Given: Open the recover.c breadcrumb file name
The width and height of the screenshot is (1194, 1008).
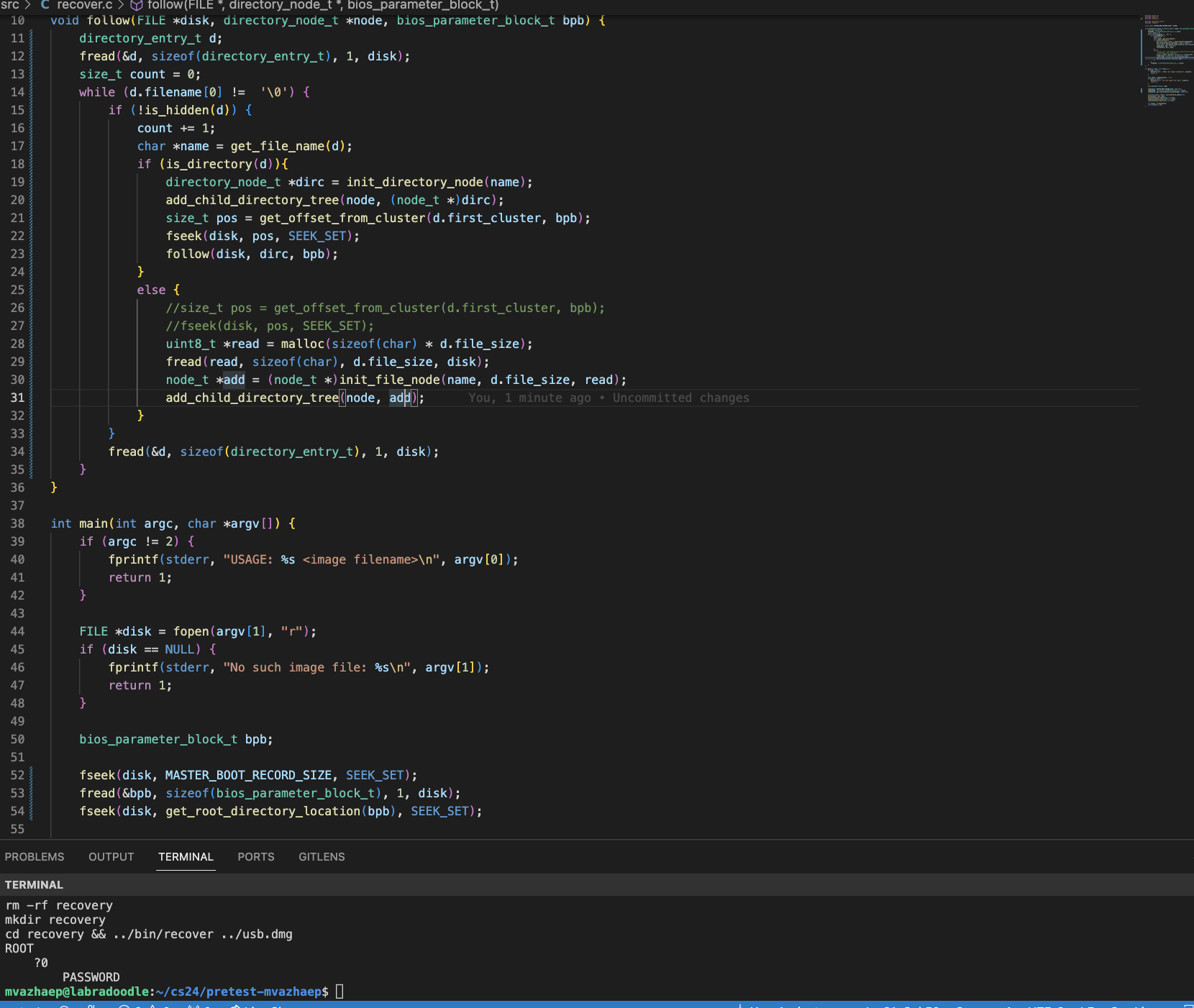Looking at the screenshot, I should 84,5.
